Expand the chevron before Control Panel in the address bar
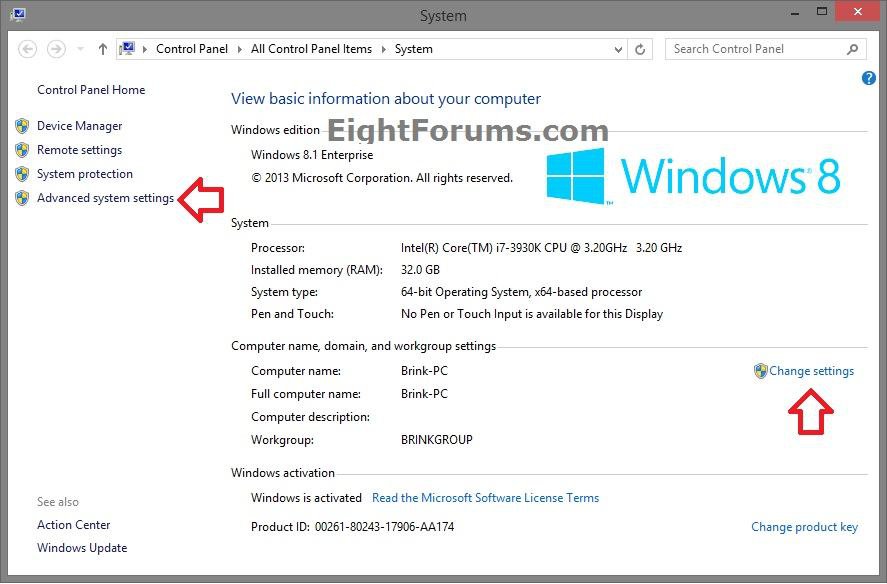887x584 pixels. click(145, 49)
